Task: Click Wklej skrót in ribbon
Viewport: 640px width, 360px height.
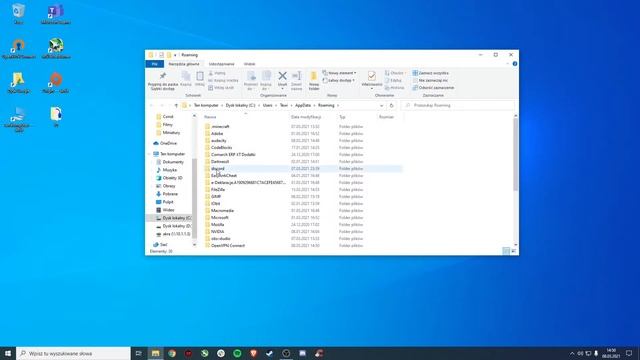Action: (x=221, y=88)
